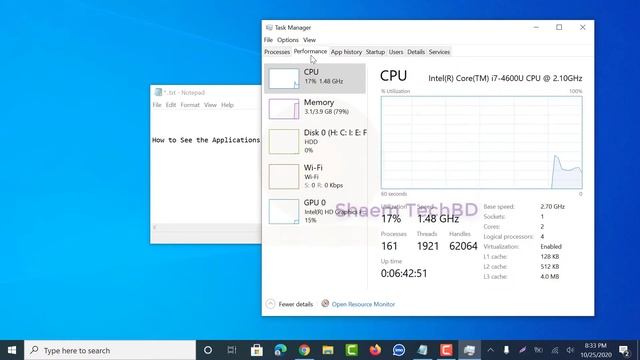Select the CPU resource in the sidebar
The width and height of the screenshot is (640, 360).
(315, 78)
